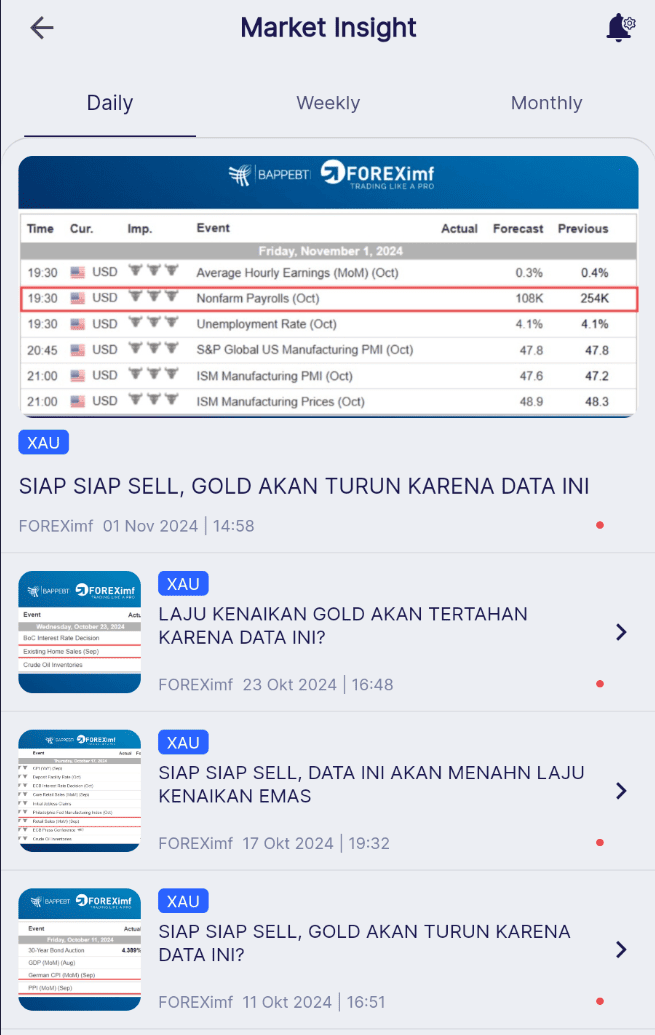Click the BAPPEBTI logo in the banner
This screenshot has height=1035, width=655.
tap(269, 174)
